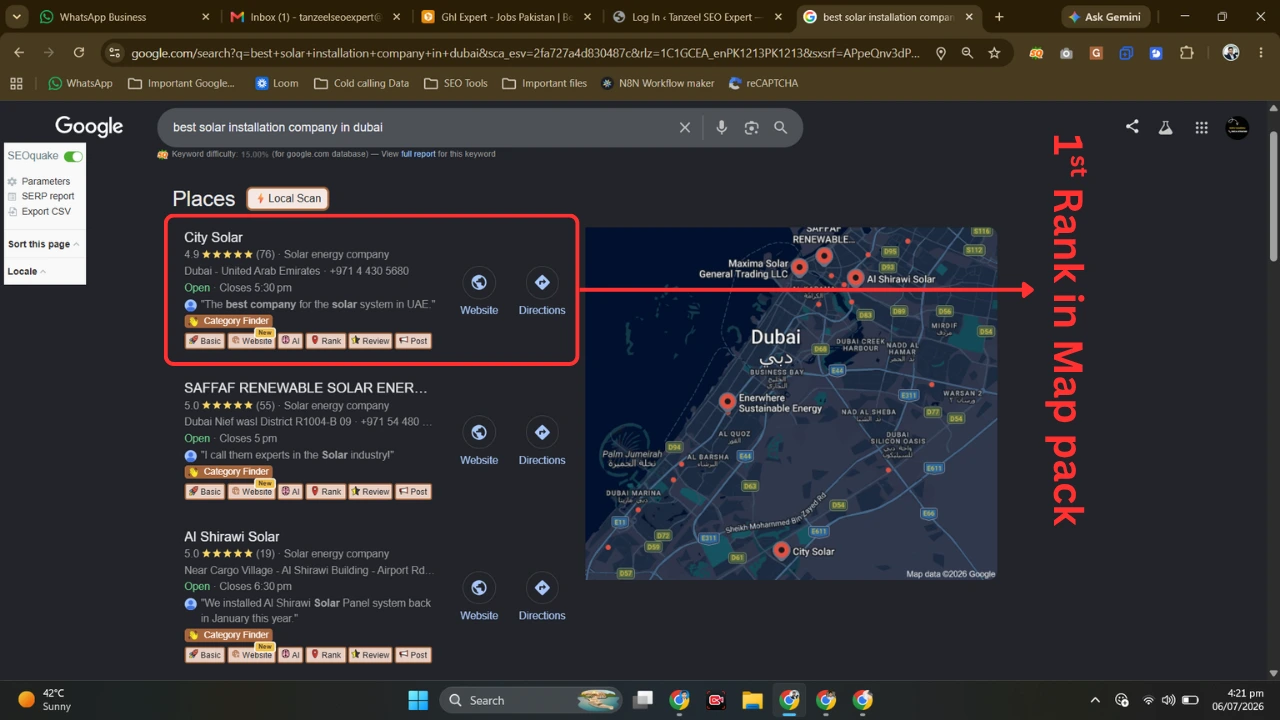Open the SEOquake extension icon in toolbar
1280x720 pixels.
pyautogui.click(x=1036, y=53)
